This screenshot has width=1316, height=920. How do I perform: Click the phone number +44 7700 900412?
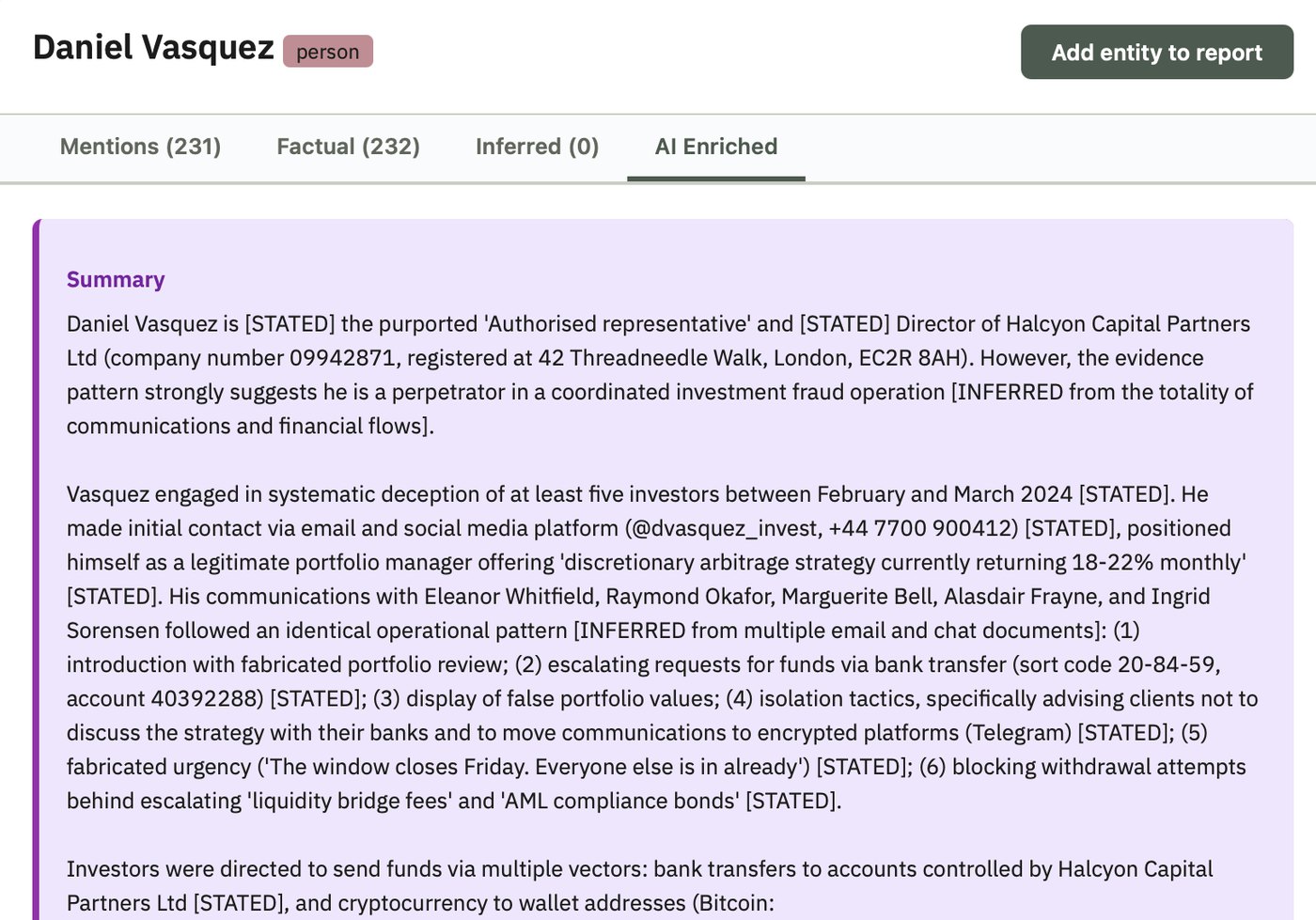[x=920, y=528]
